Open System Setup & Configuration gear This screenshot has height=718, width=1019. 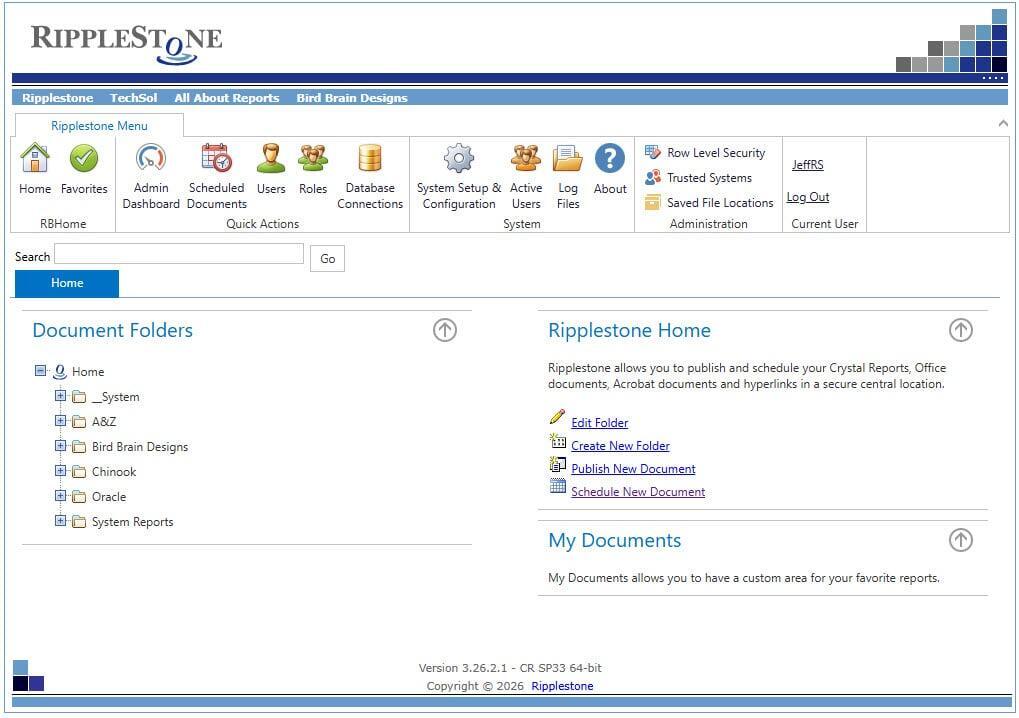point(458,159)
